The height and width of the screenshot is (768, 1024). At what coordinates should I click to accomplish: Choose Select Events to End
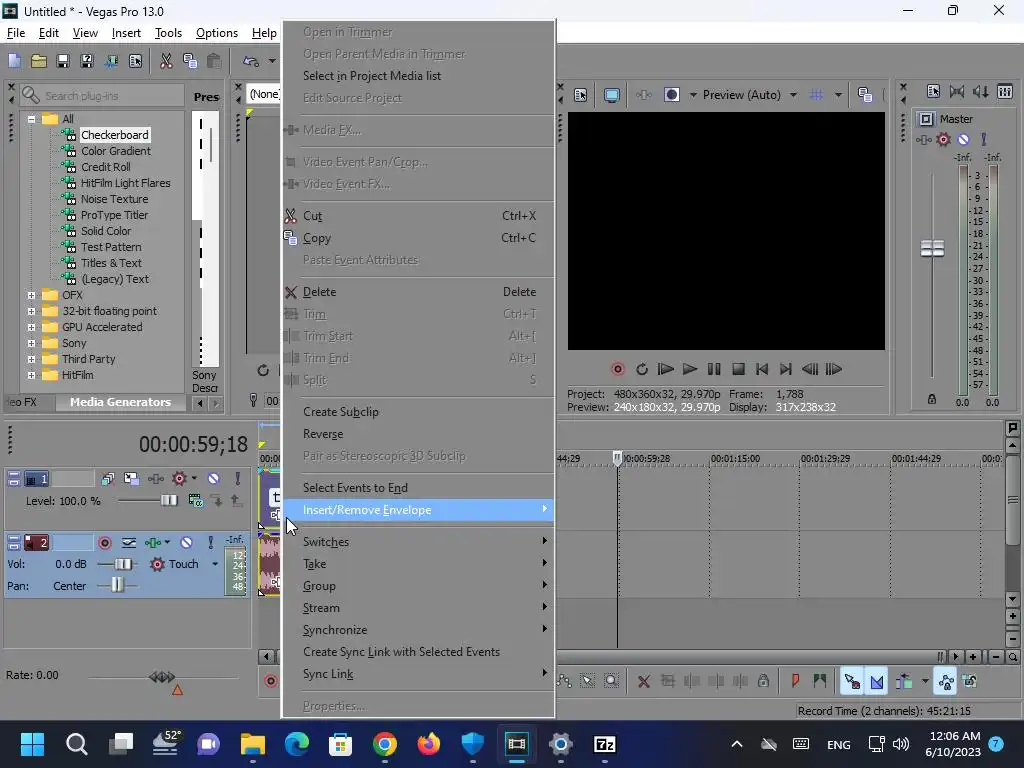pos(419,488)
